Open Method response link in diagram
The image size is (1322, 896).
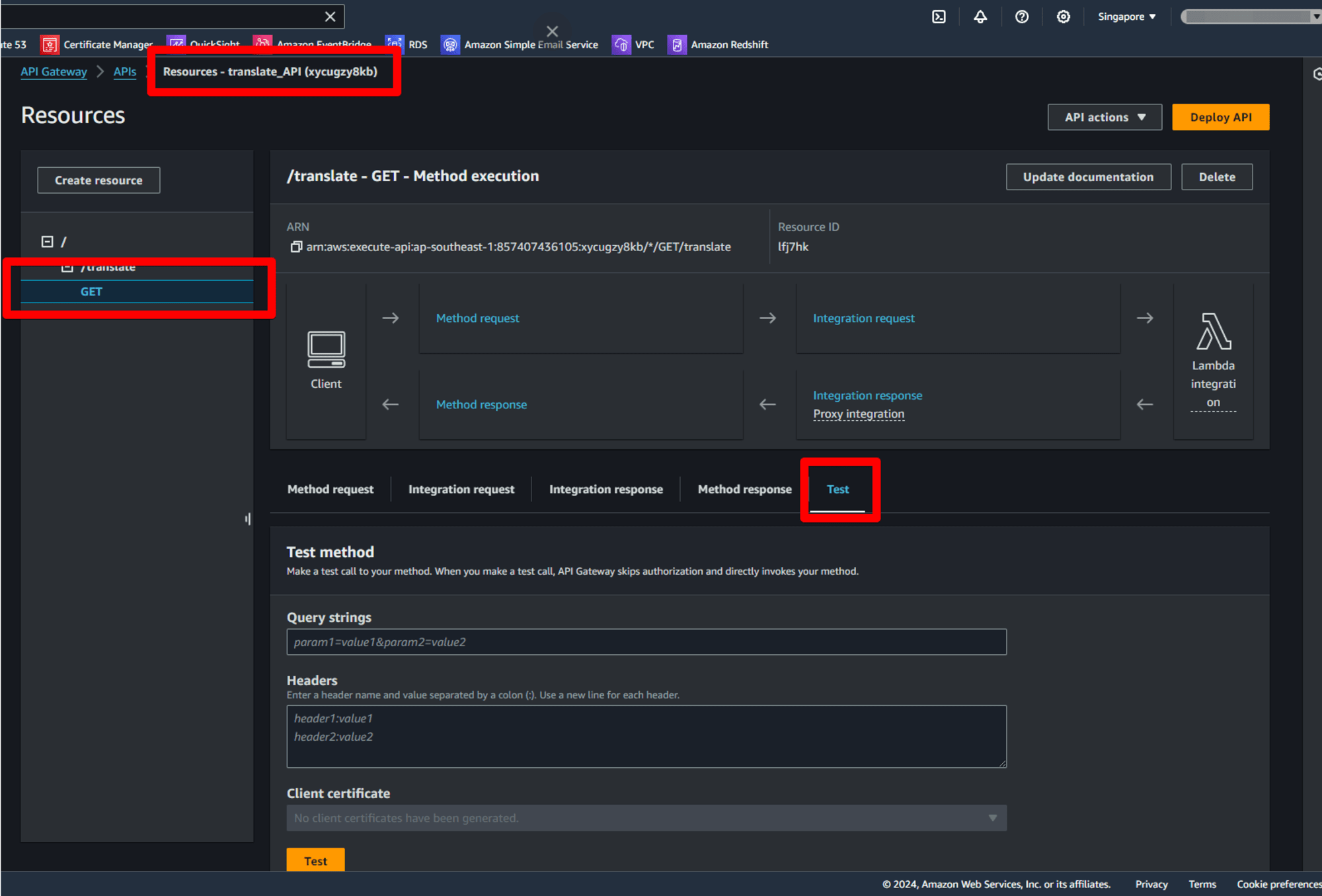click(x=481, y=404)
